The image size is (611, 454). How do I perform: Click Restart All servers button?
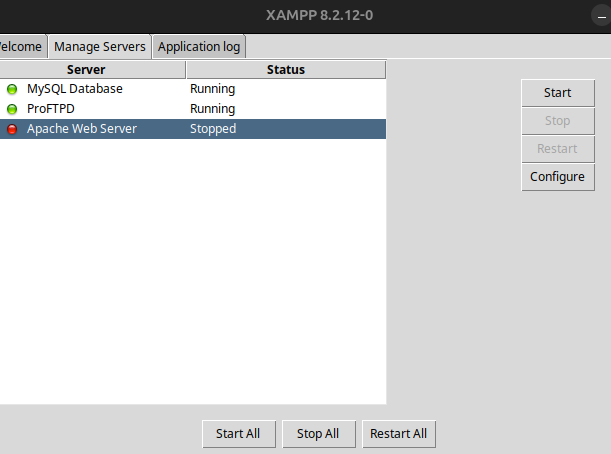click(399, 434)
